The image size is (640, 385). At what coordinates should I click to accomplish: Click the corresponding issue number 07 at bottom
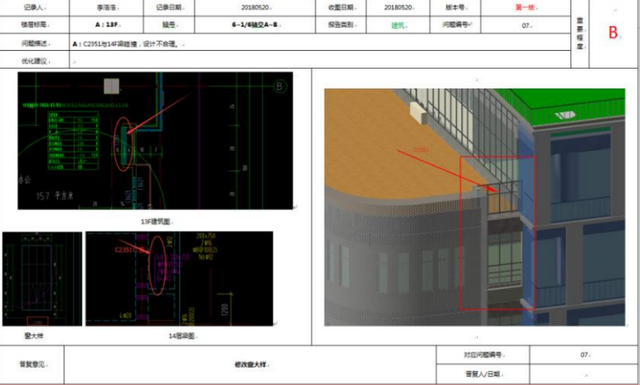(584, 355)
